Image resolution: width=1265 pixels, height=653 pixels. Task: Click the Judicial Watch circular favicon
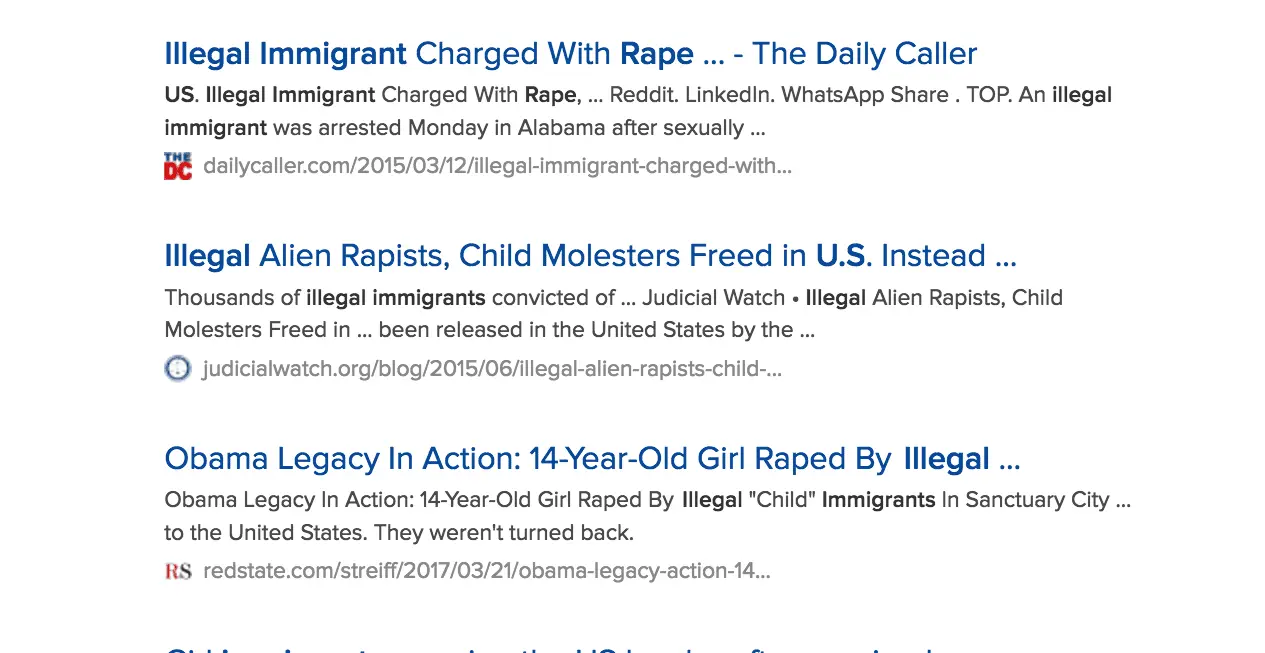(177, 369)
